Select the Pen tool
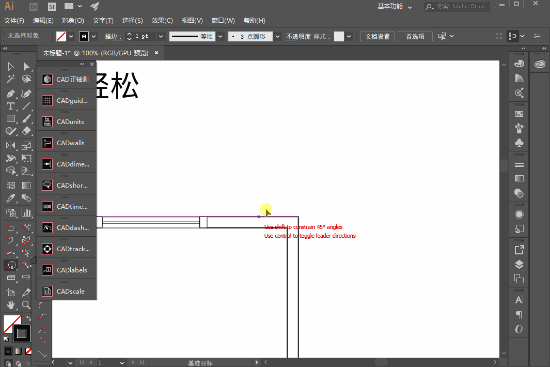The image size is (550, 367). pos(11,93)
